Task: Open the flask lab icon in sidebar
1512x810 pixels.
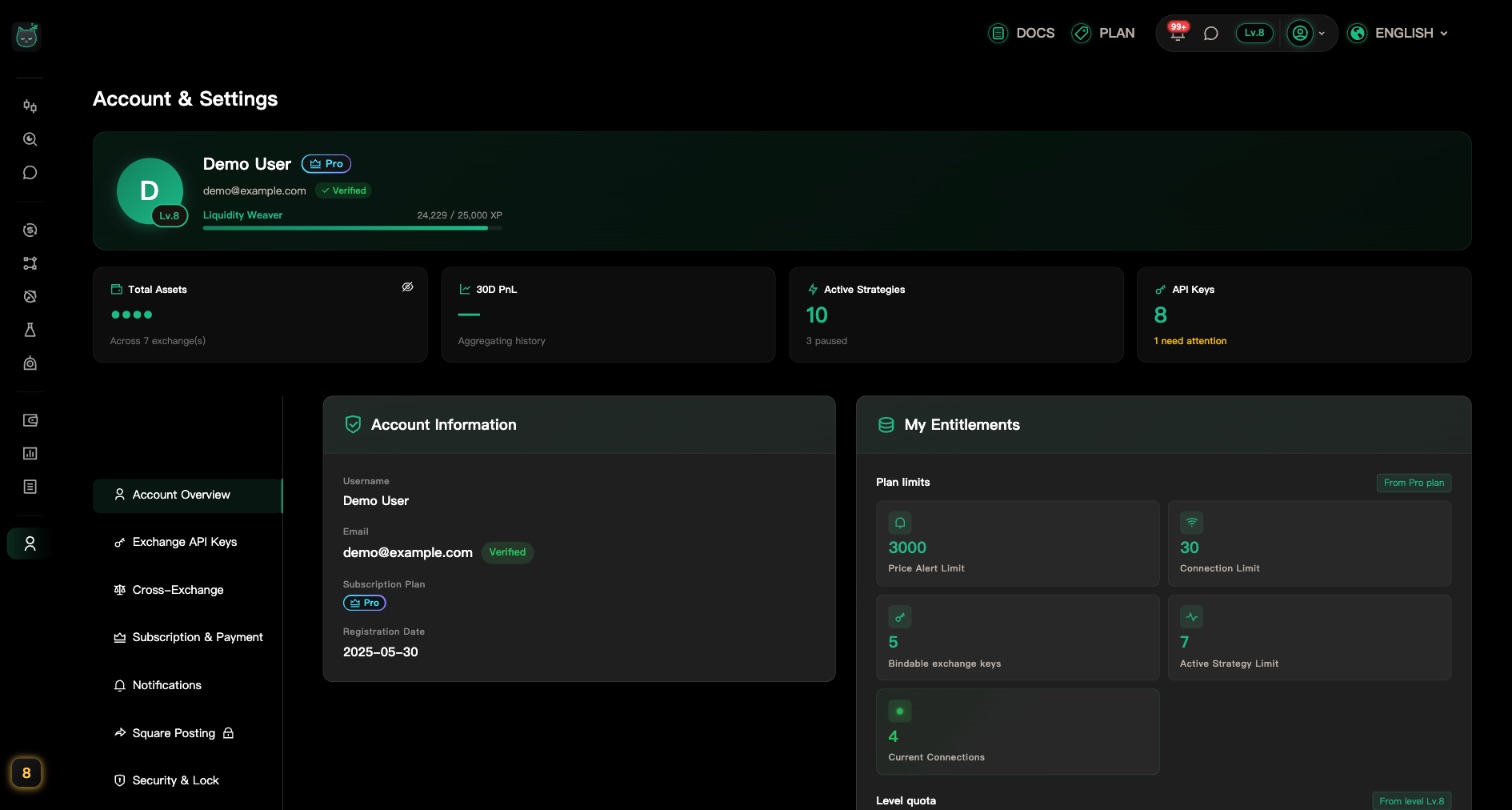Action: (30, 330)
